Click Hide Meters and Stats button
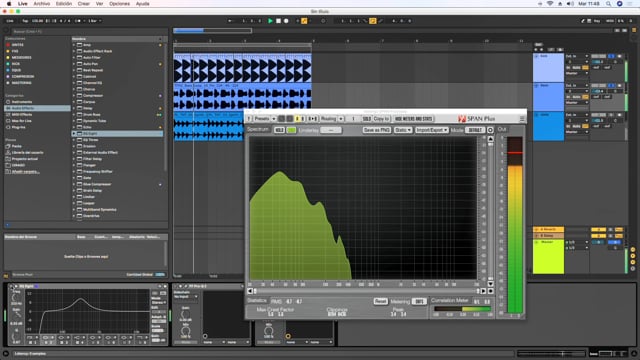Screen dimensions: 640x360 [x=413, y=119]
